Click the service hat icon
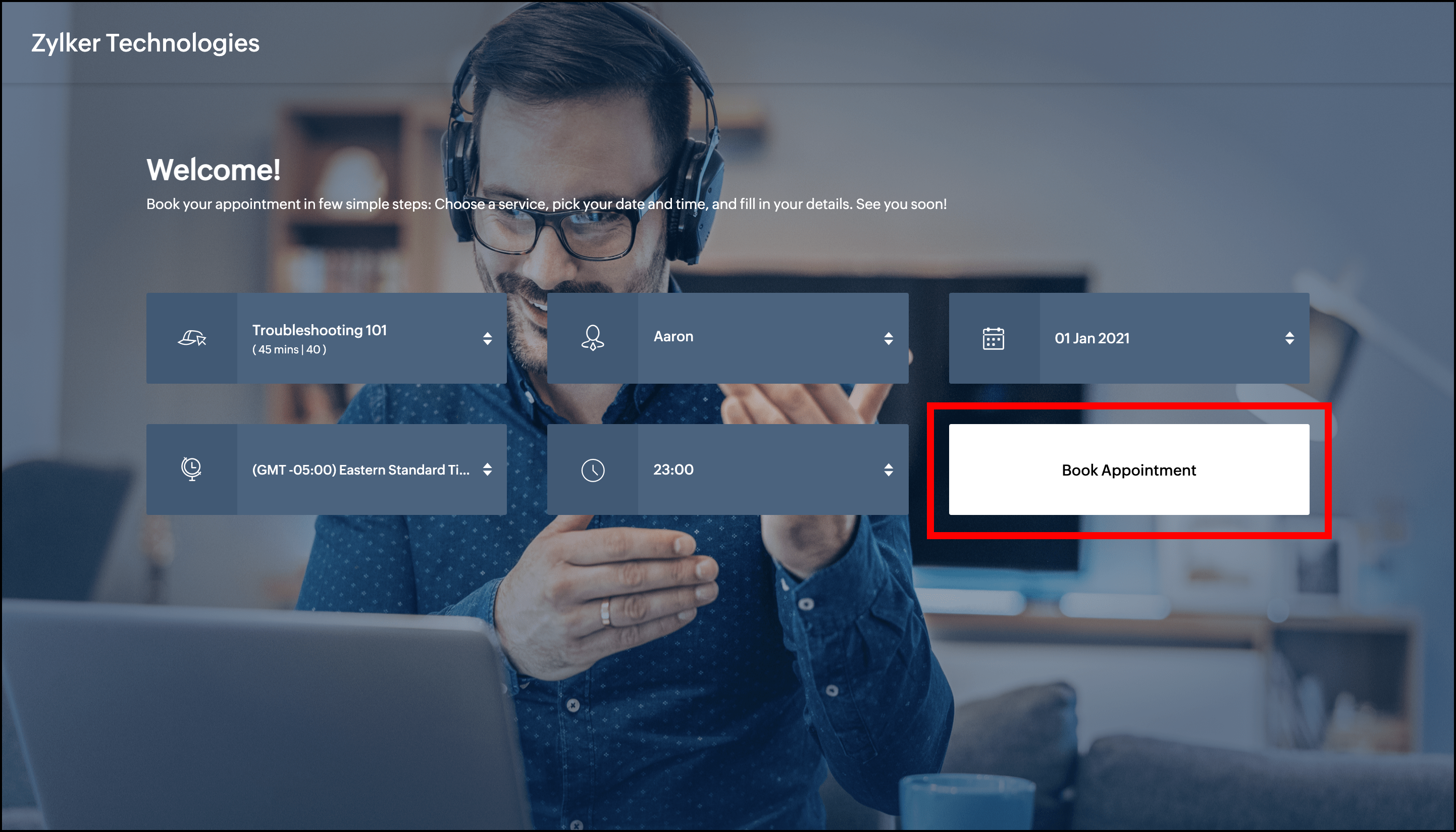The width and height of the screenshot is (1456, 832). (x=192, y=338)
